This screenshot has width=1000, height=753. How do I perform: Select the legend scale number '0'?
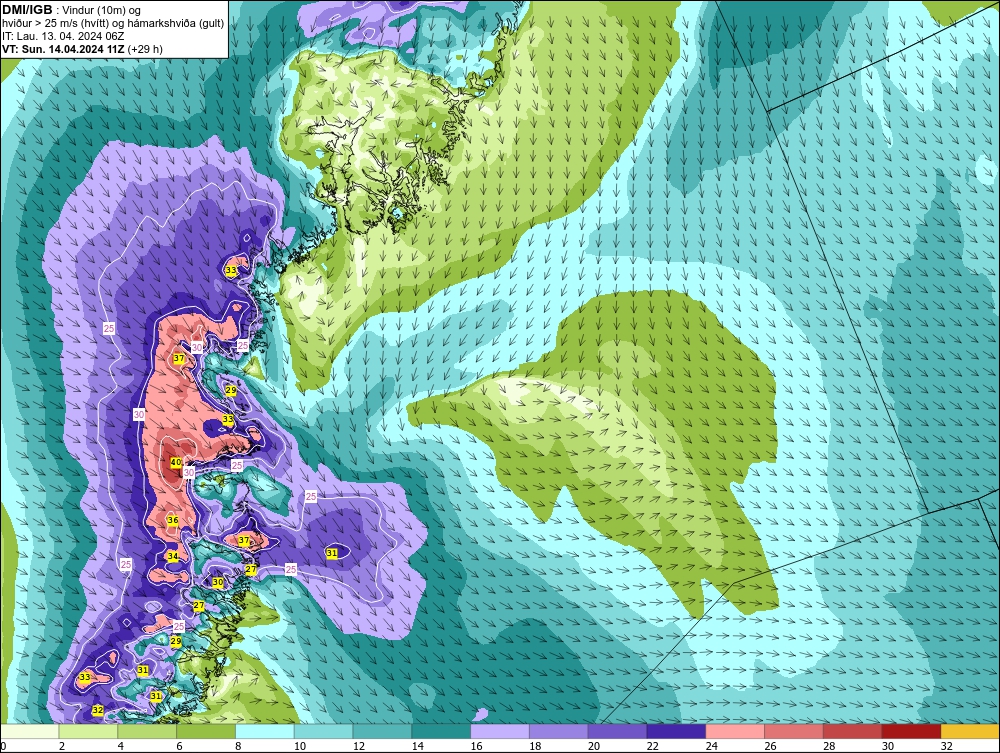(x=3, y=746)
